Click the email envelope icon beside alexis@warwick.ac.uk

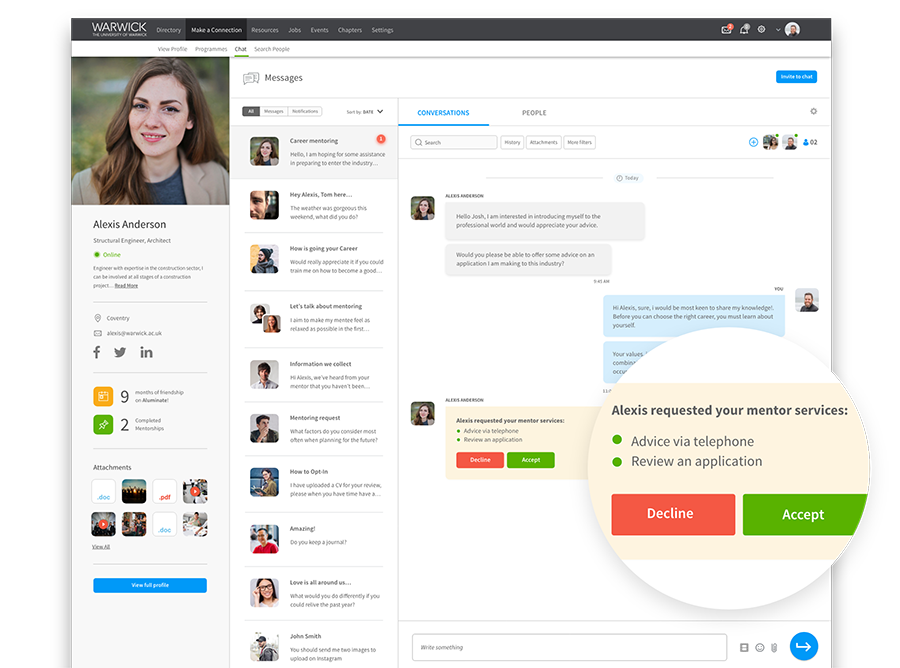tap(98, 333)
